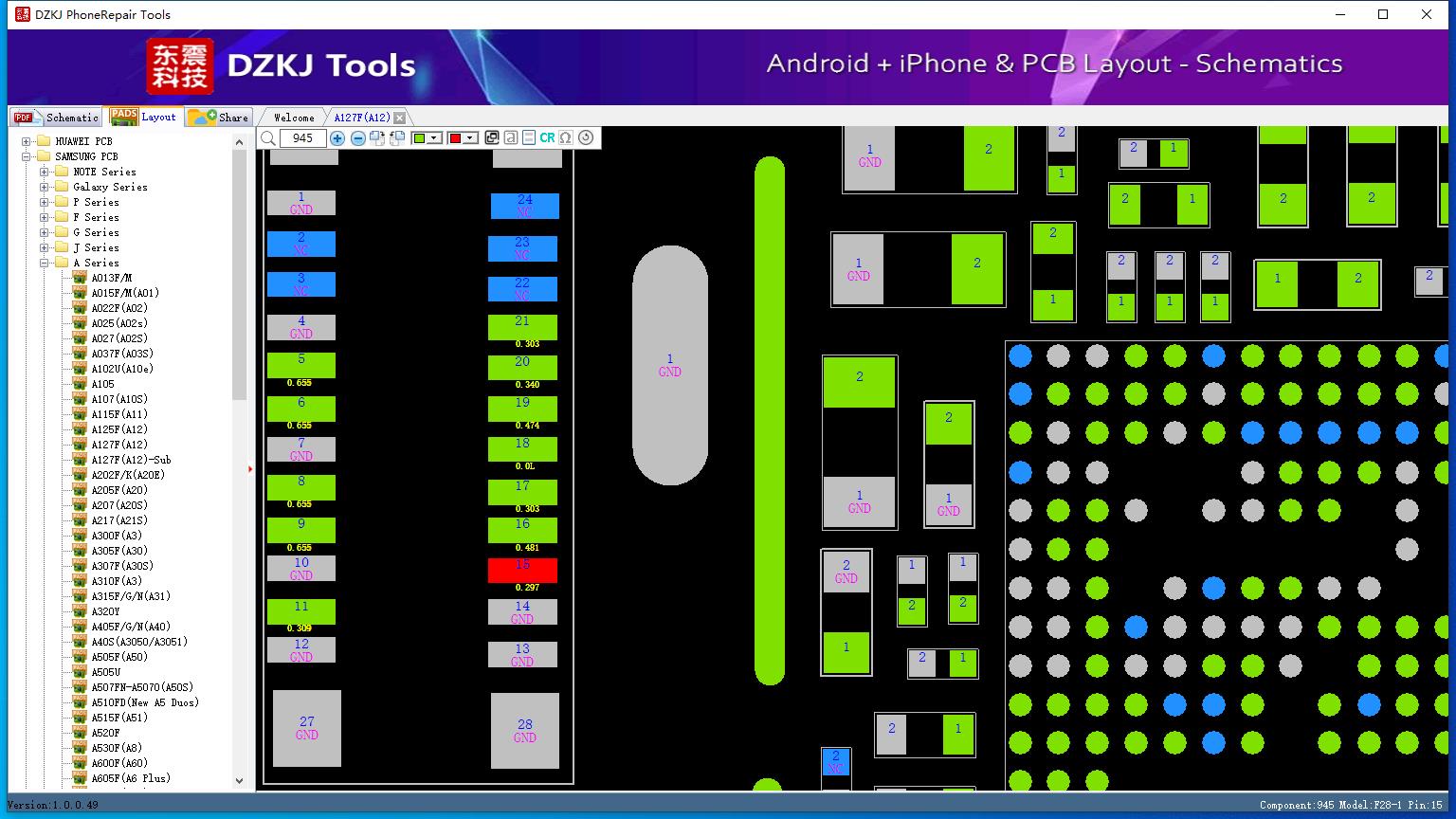
Task: Zoom out with the blue minus button
Action: [358, 138]
